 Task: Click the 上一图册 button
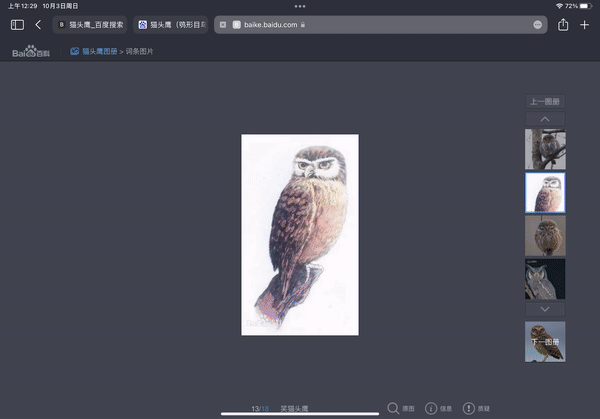pyautogui.click(x=545, y=102)
